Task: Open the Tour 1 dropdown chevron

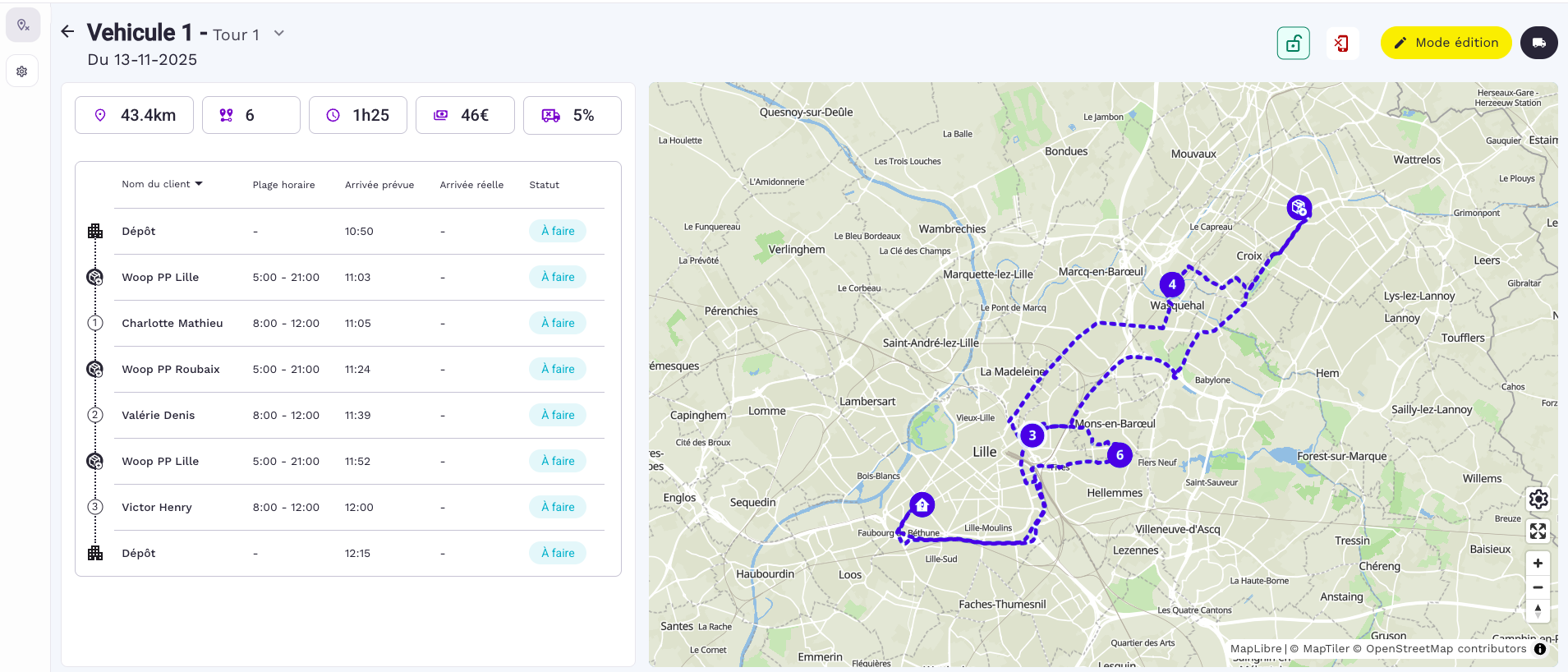Action: click(x=279, y=34)
